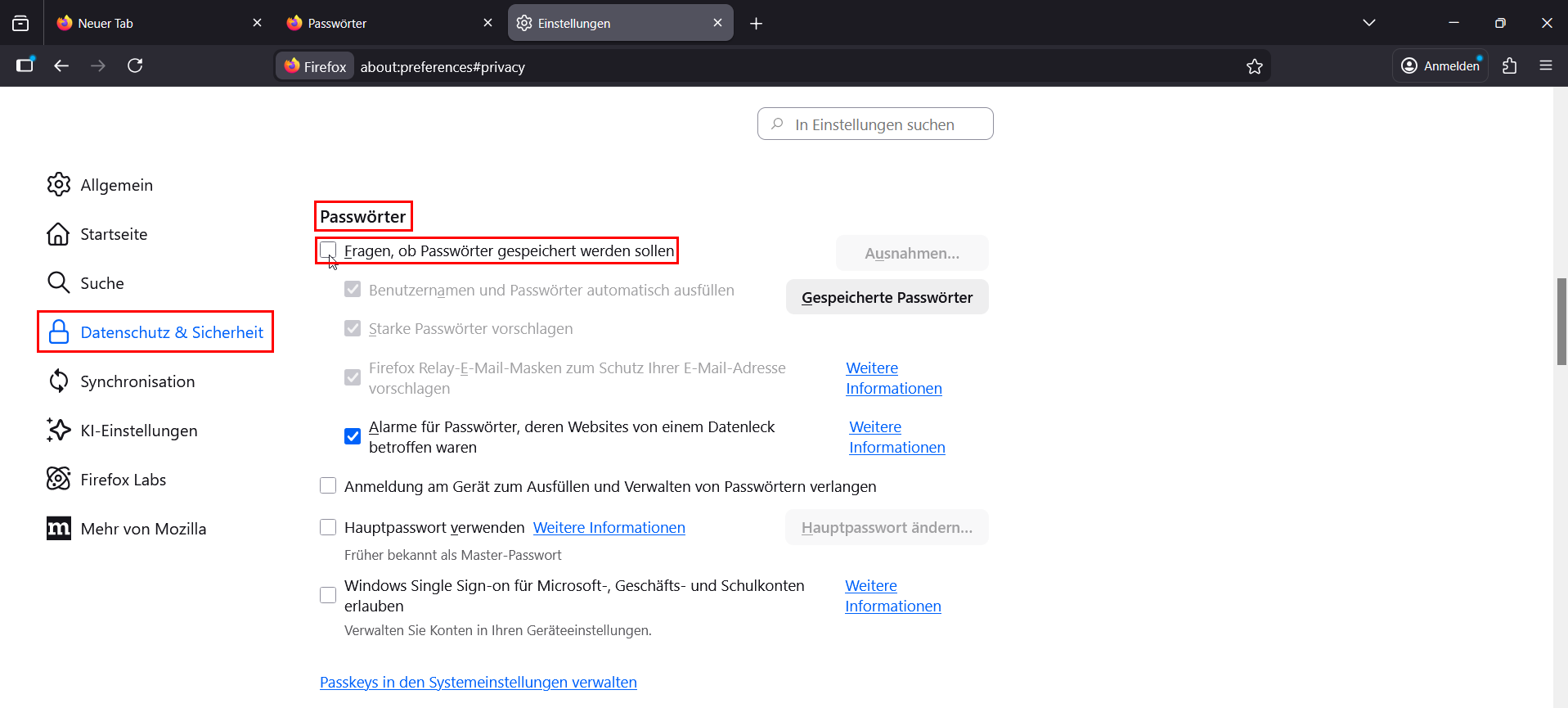Close the Neuer Tab tab
This screenshot has height=708, width=1568.
[x=257, y=23]
